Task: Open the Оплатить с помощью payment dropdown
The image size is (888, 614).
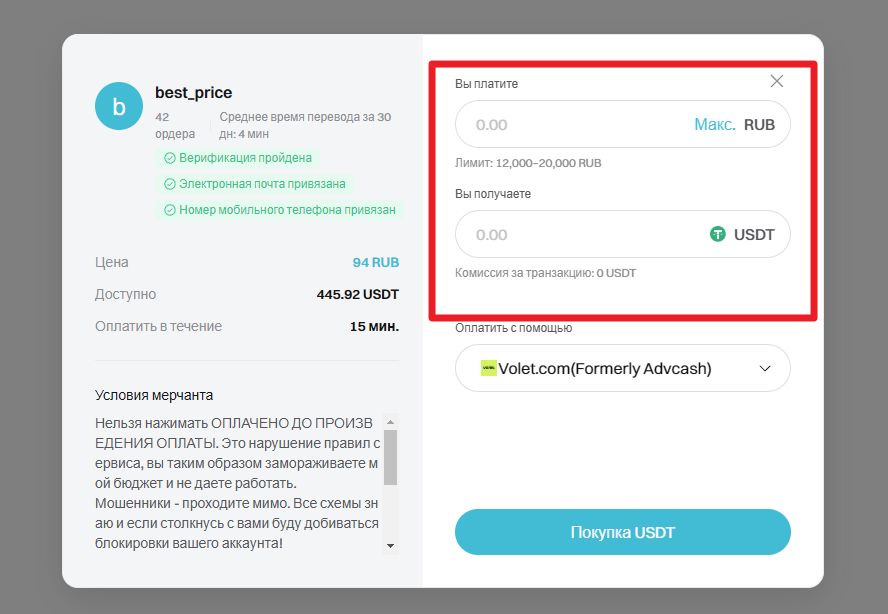Action: (x=622, y=368)
